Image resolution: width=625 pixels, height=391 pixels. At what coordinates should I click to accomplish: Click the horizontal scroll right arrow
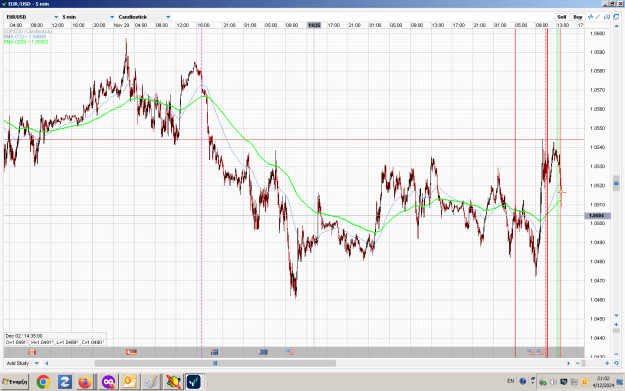point(568,363)
